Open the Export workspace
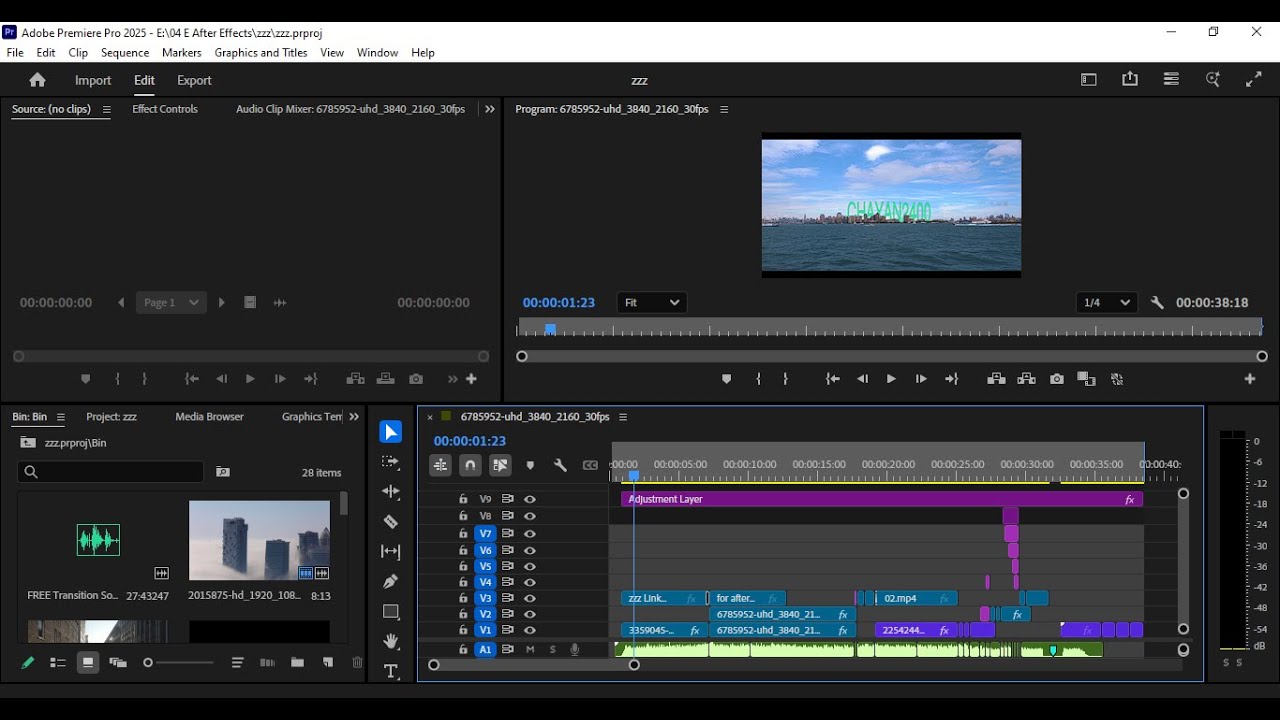This screenshot has height=720, width=1280. click(194, 80)
